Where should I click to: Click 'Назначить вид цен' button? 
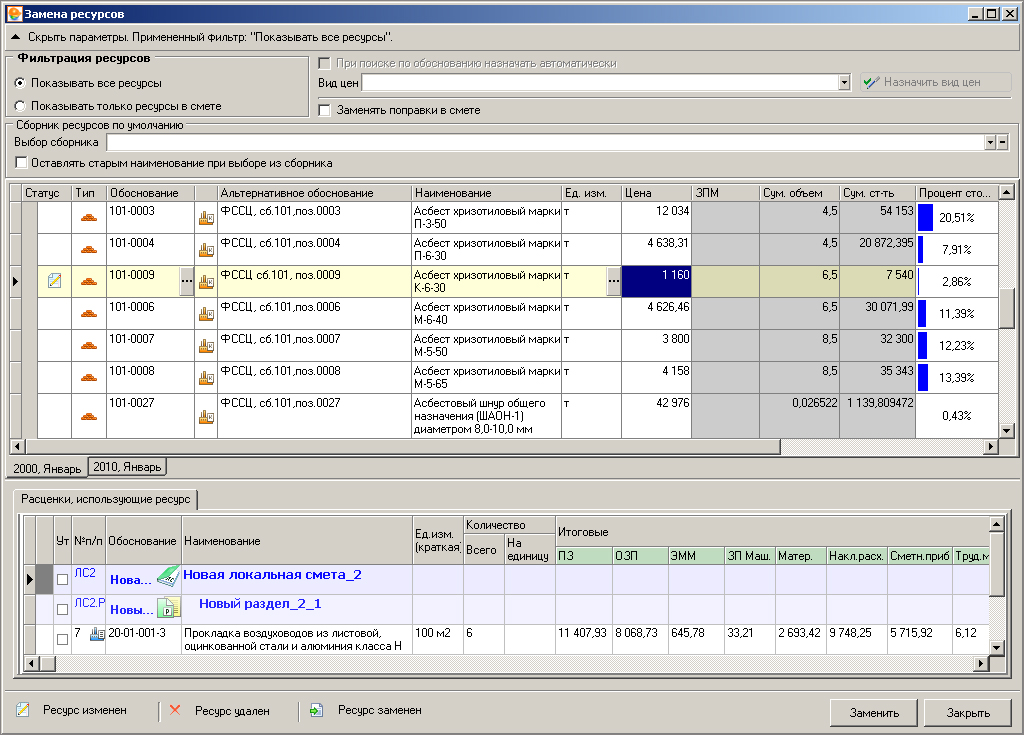point(935,82)
